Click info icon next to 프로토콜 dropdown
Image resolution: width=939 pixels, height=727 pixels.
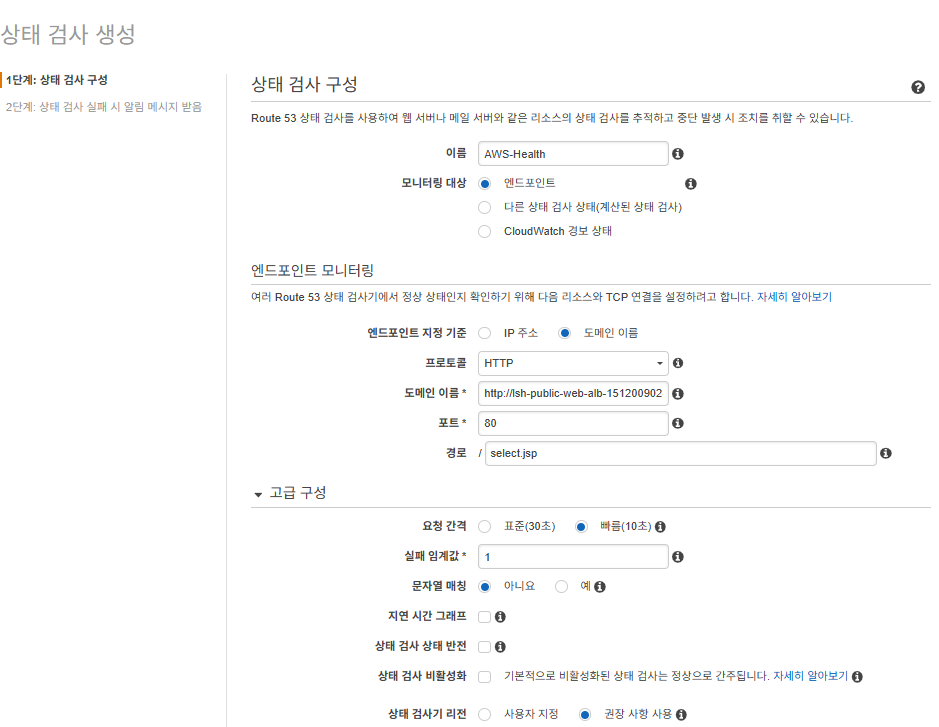click(x=678, y=364)
